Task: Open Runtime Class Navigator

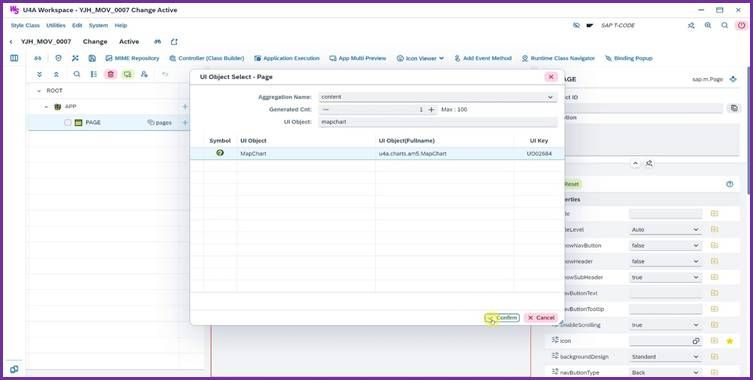Action: pos(558,58)
